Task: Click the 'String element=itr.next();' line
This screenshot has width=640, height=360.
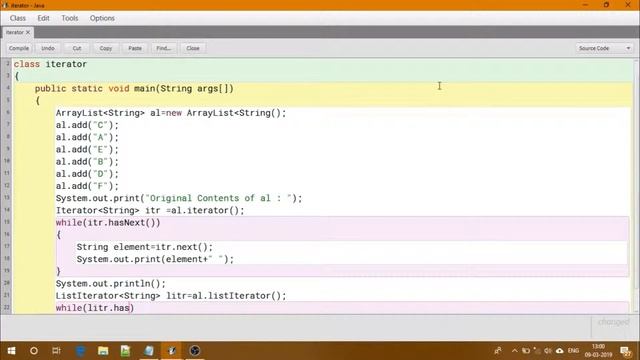Action: pos(144,247)
